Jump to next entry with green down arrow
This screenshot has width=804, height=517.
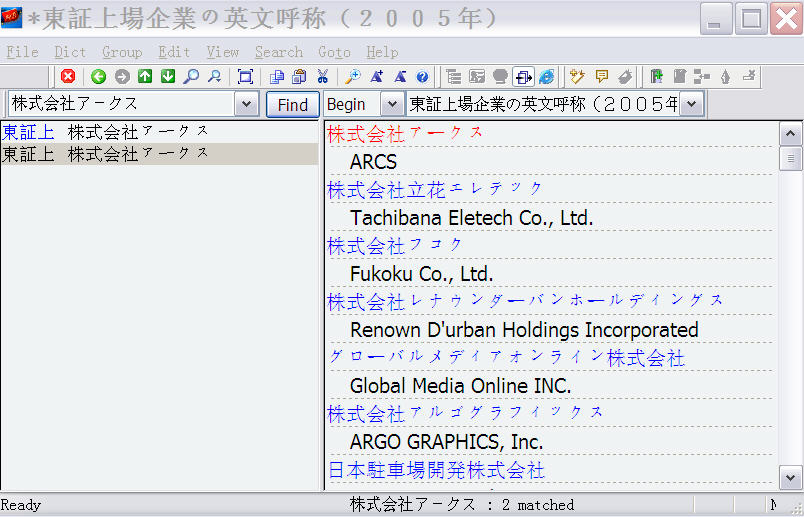[168, 77]
